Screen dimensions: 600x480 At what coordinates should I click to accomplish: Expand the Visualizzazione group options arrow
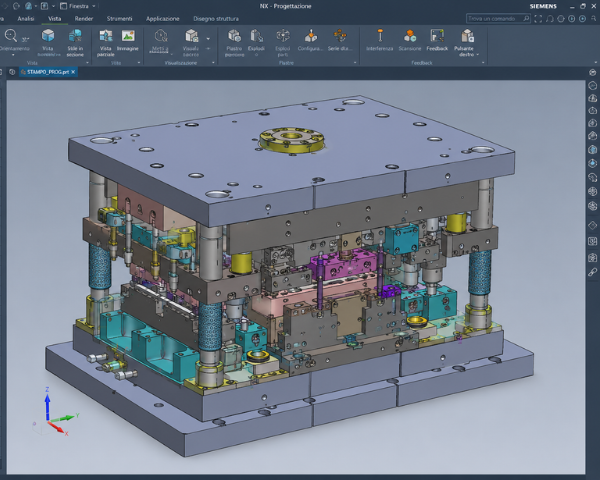[213, 62]
